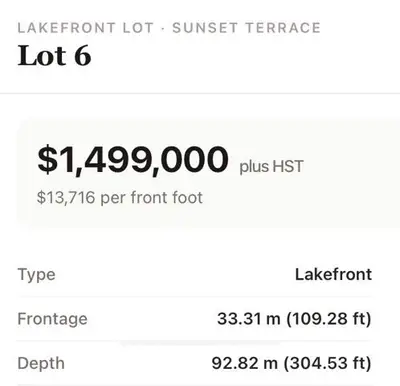Click the Type row label

pos(36,275)
